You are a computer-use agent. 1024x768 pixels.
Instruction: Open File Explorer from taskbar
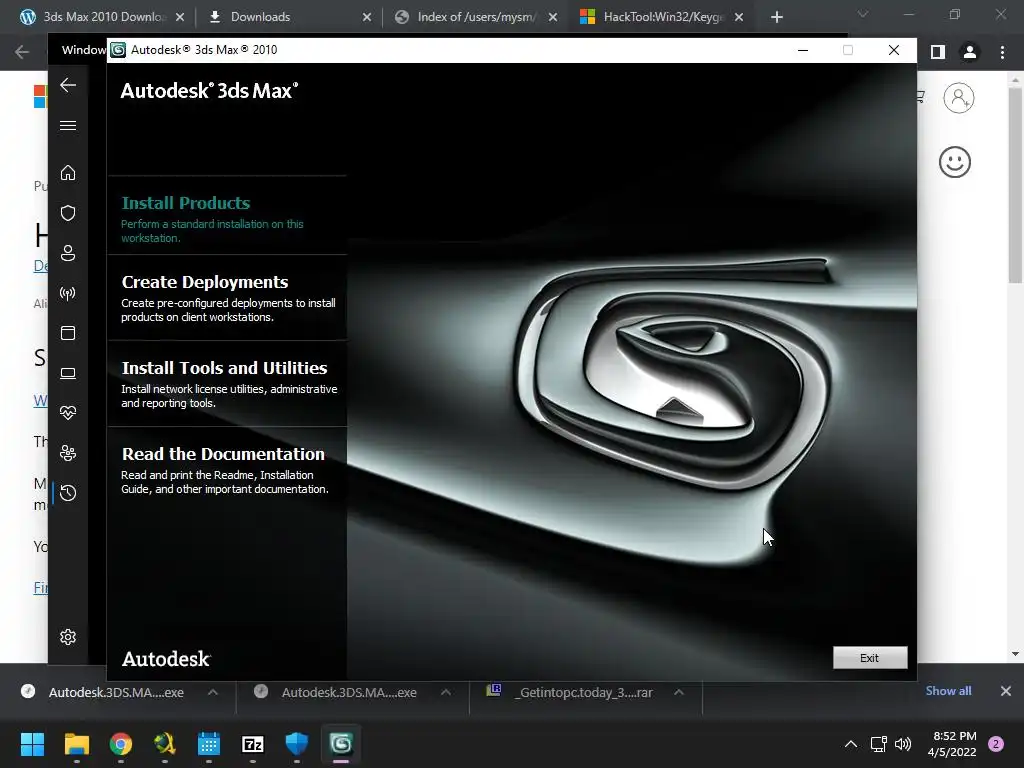click(76, 744)
